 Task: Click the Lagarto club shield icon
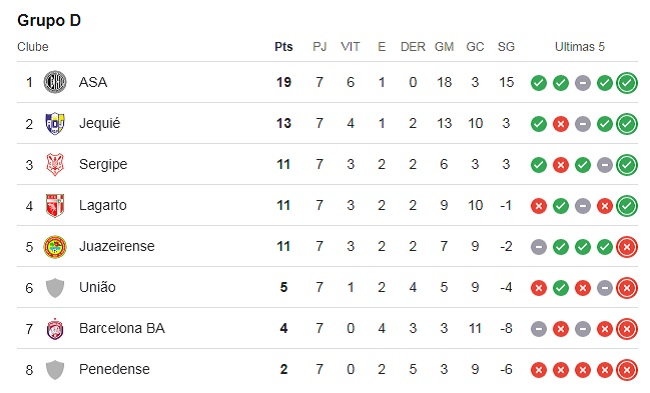tap(55, 205)
